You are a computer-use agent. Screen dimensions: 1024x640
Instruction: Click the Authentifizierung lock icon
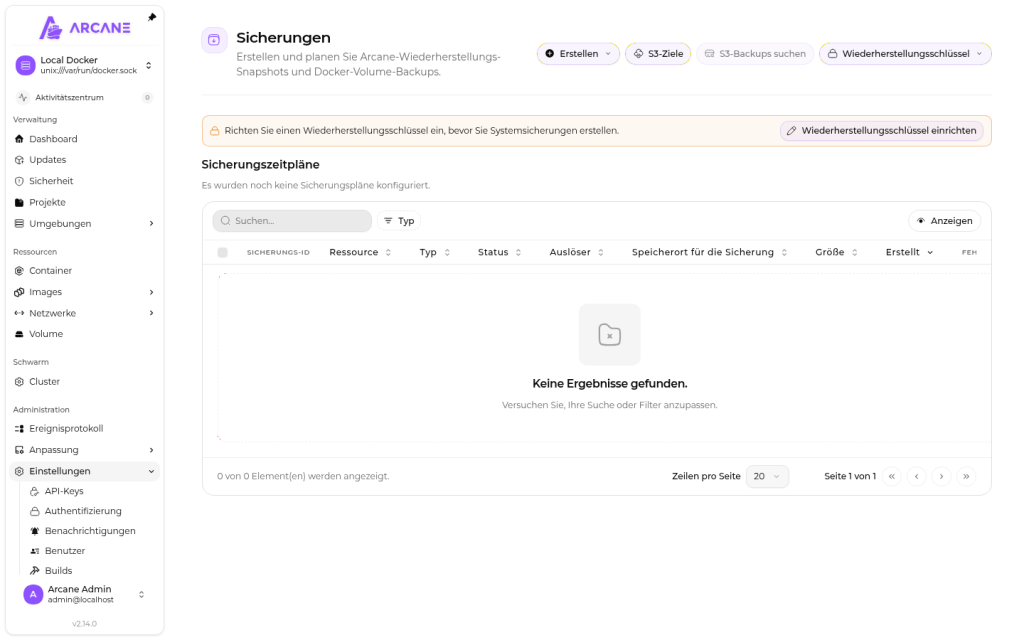(x=35, y=511)
